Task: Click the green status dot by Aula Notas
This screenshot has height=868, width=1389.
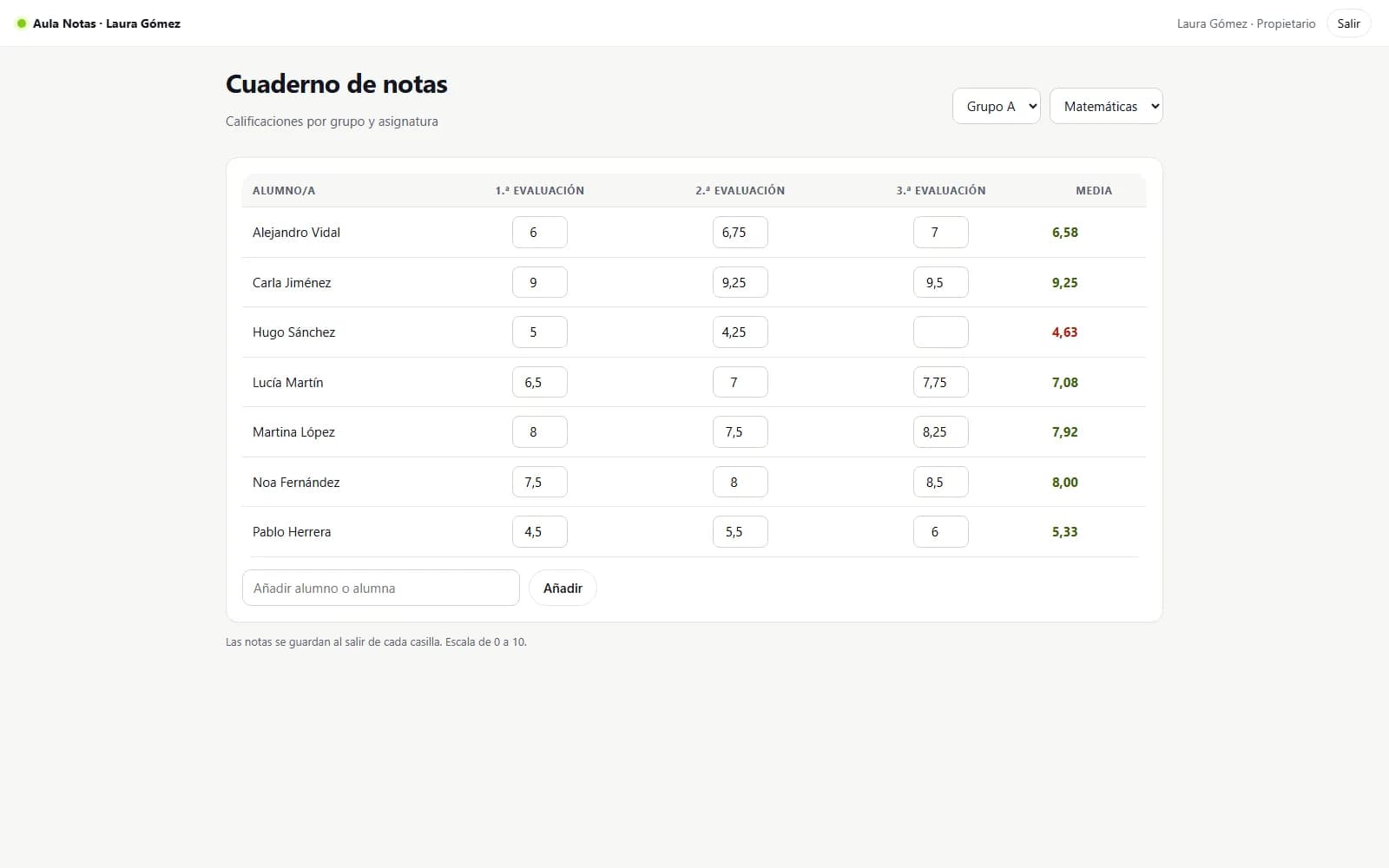Action: point(22,23)
